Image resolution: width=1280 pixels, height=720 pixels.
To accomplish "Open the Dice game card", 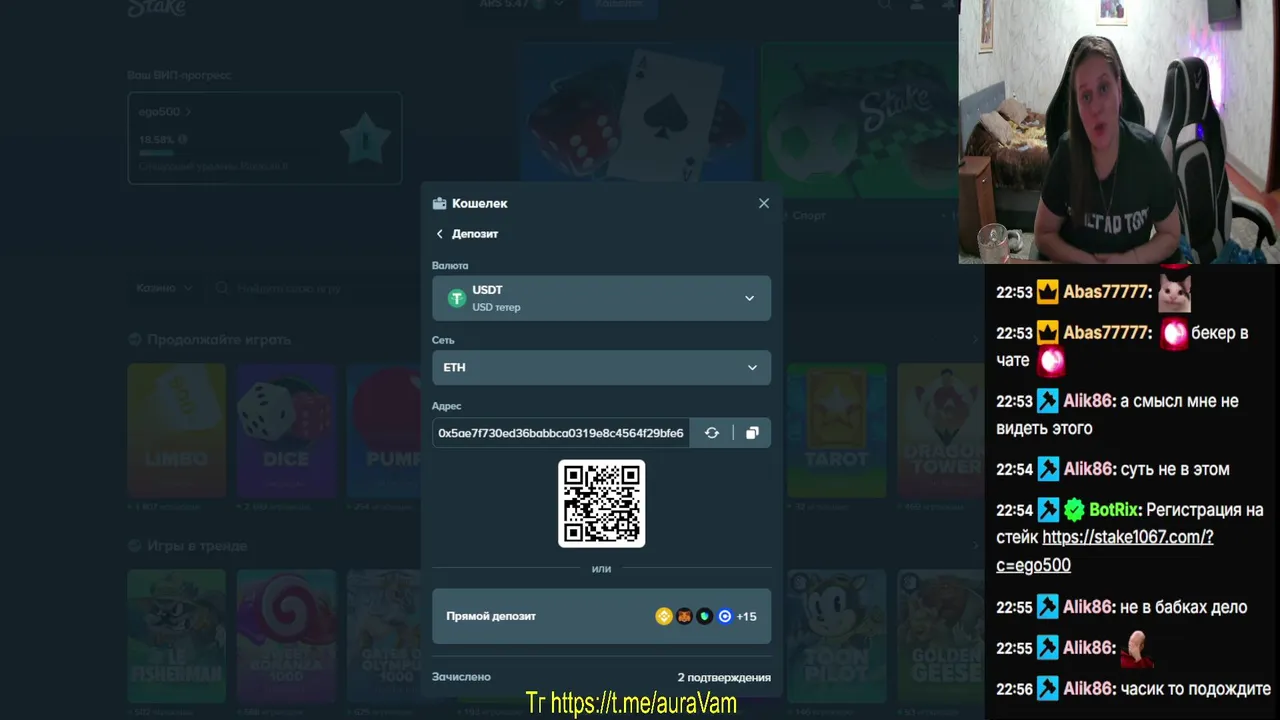I will [286, 430].
